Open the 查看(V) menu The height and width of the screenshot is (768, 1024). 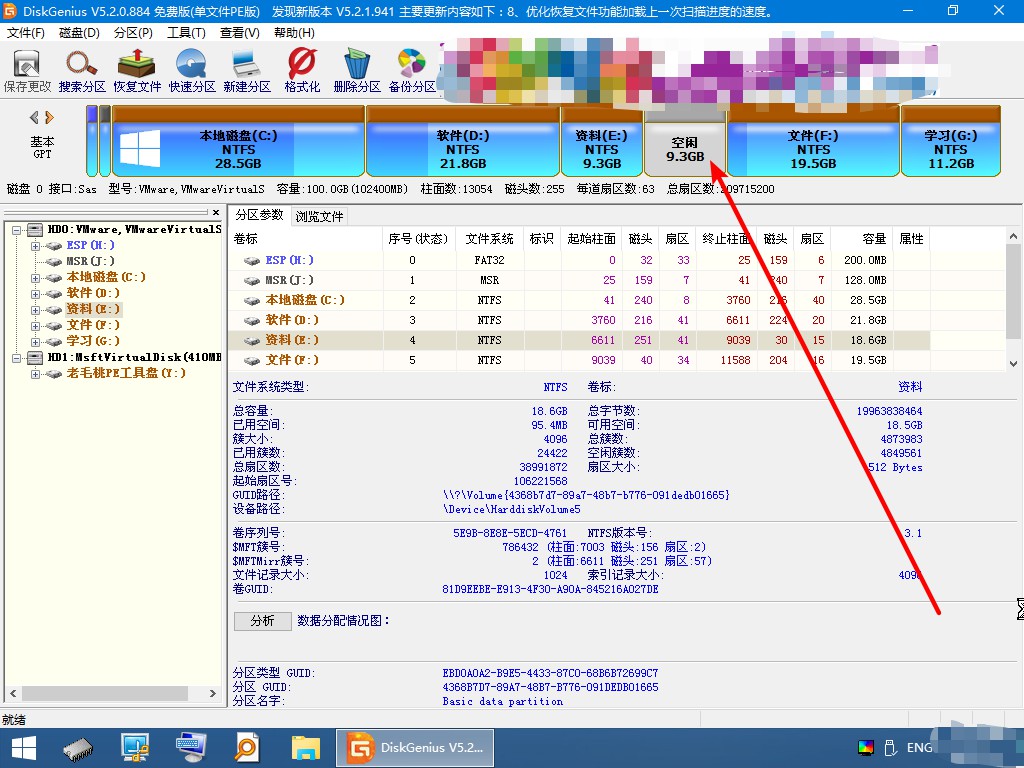tap(240, 33)
